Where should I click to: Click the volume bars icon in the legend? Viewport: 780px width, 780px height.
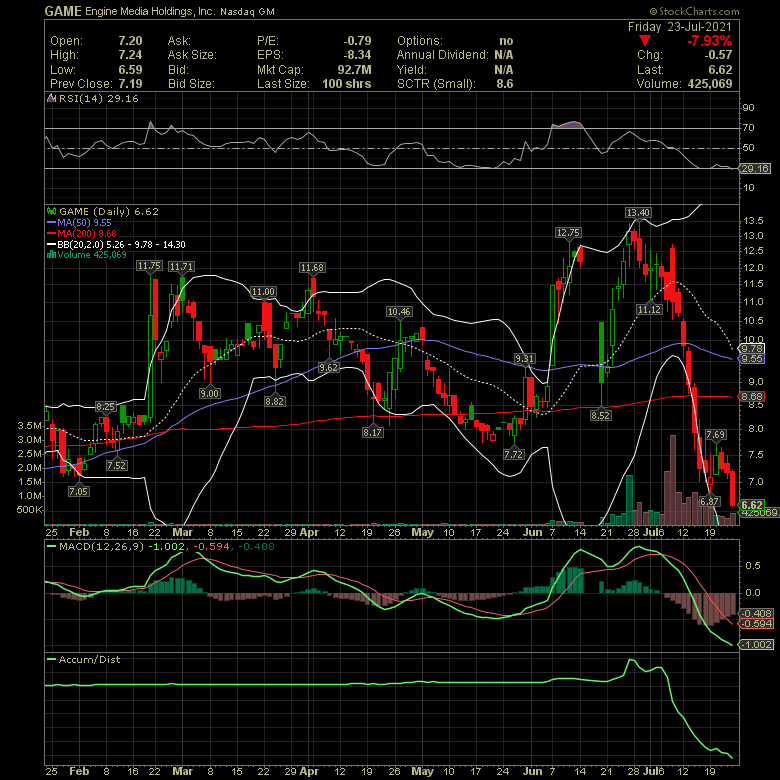(x=51, y=255)
